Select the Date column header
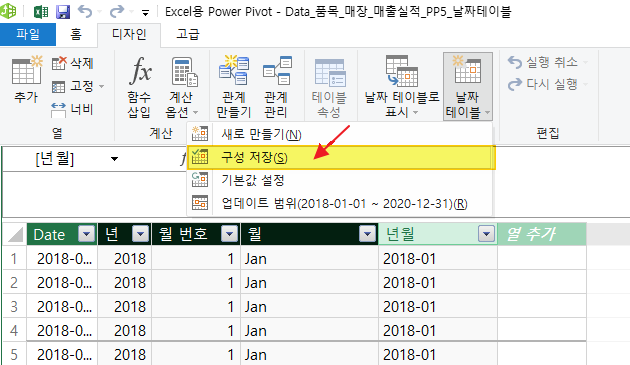Viewport: 630px width, 365px height. pos(62,234)
